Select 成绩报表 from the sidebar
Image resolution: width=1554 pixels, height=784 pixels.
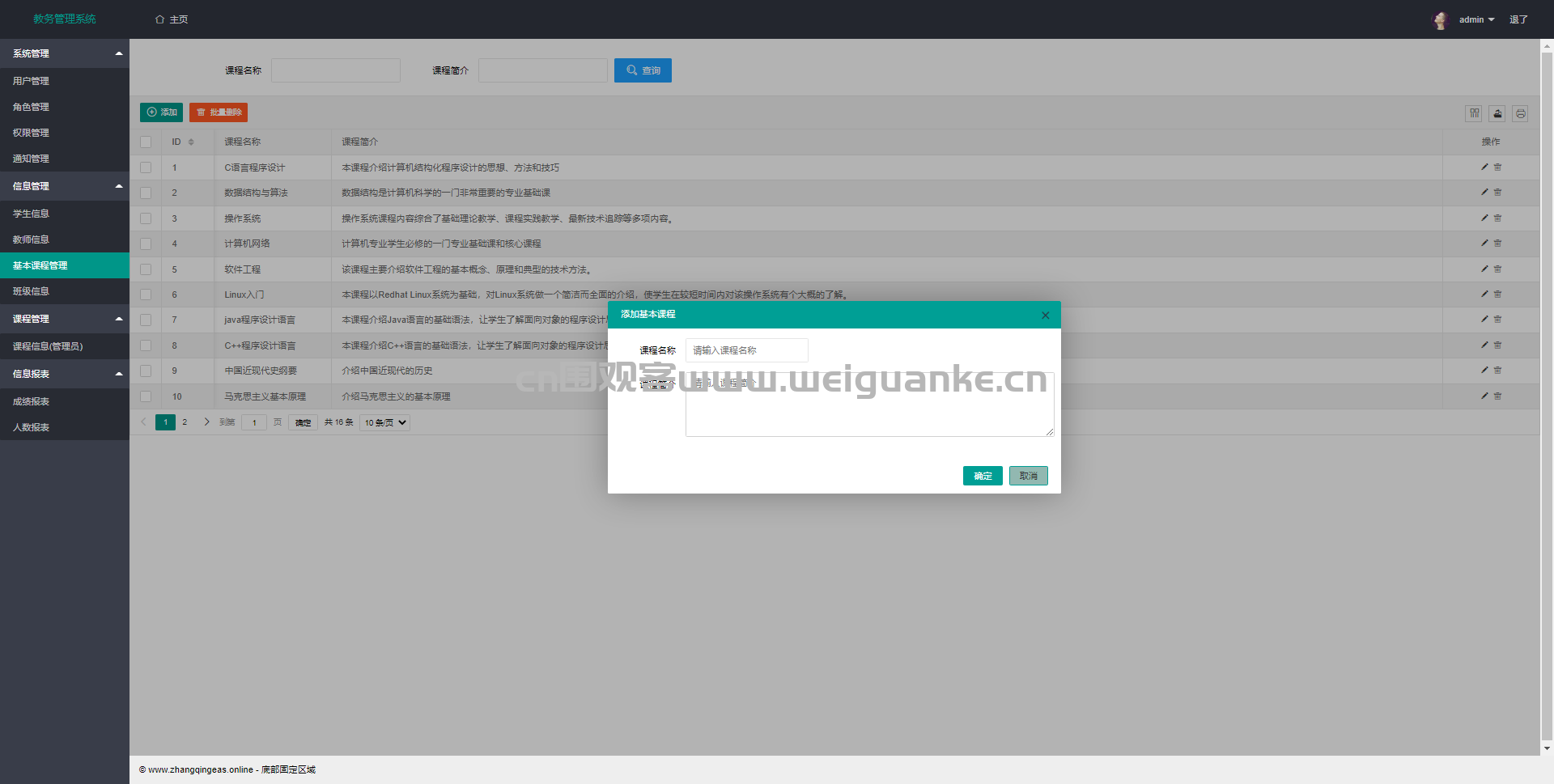click(31, 401)
